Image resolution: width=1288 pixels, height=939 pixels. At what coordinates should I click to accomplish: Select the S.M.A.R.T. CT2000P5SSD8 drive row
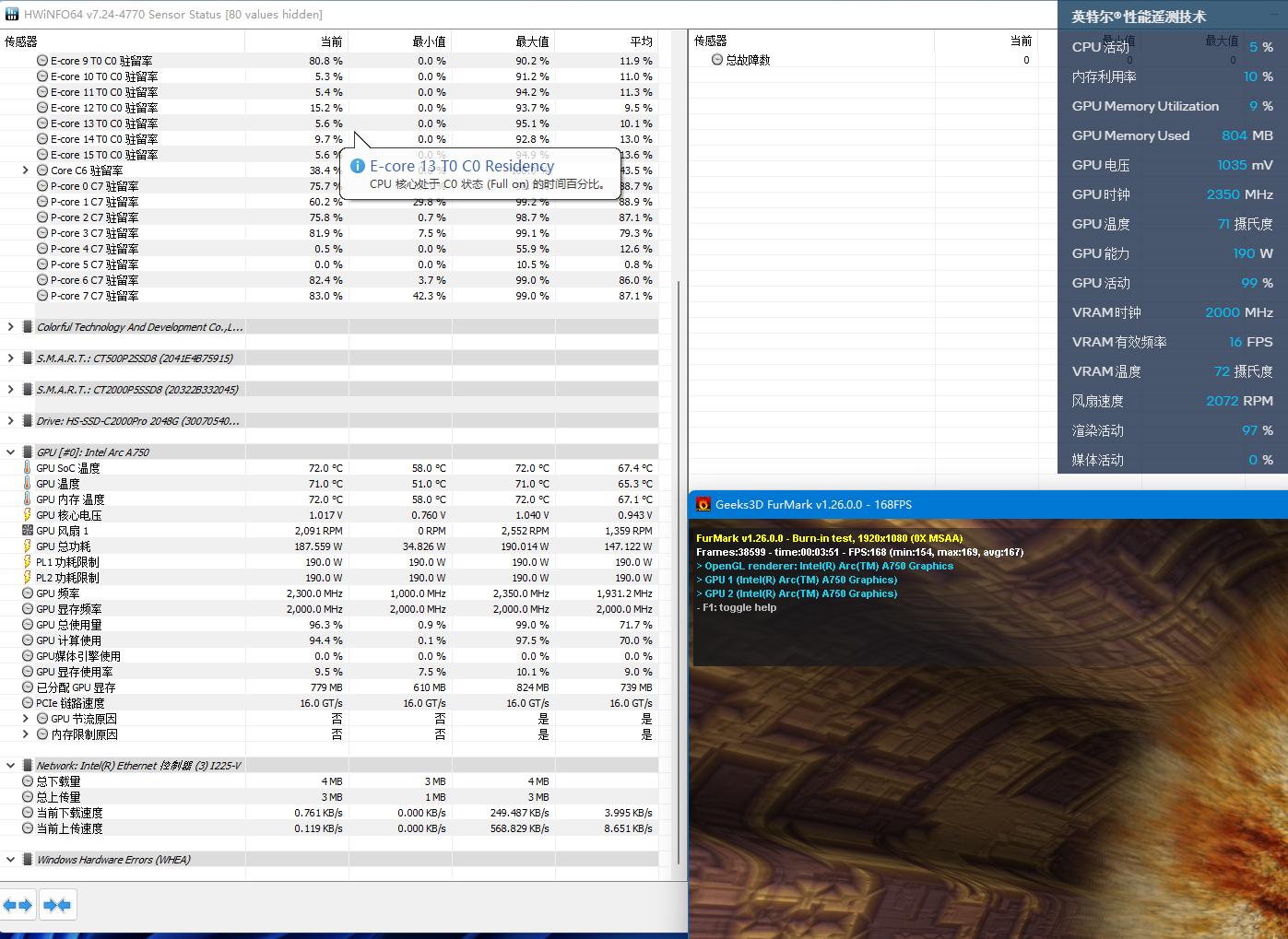[x=137, y=390]
